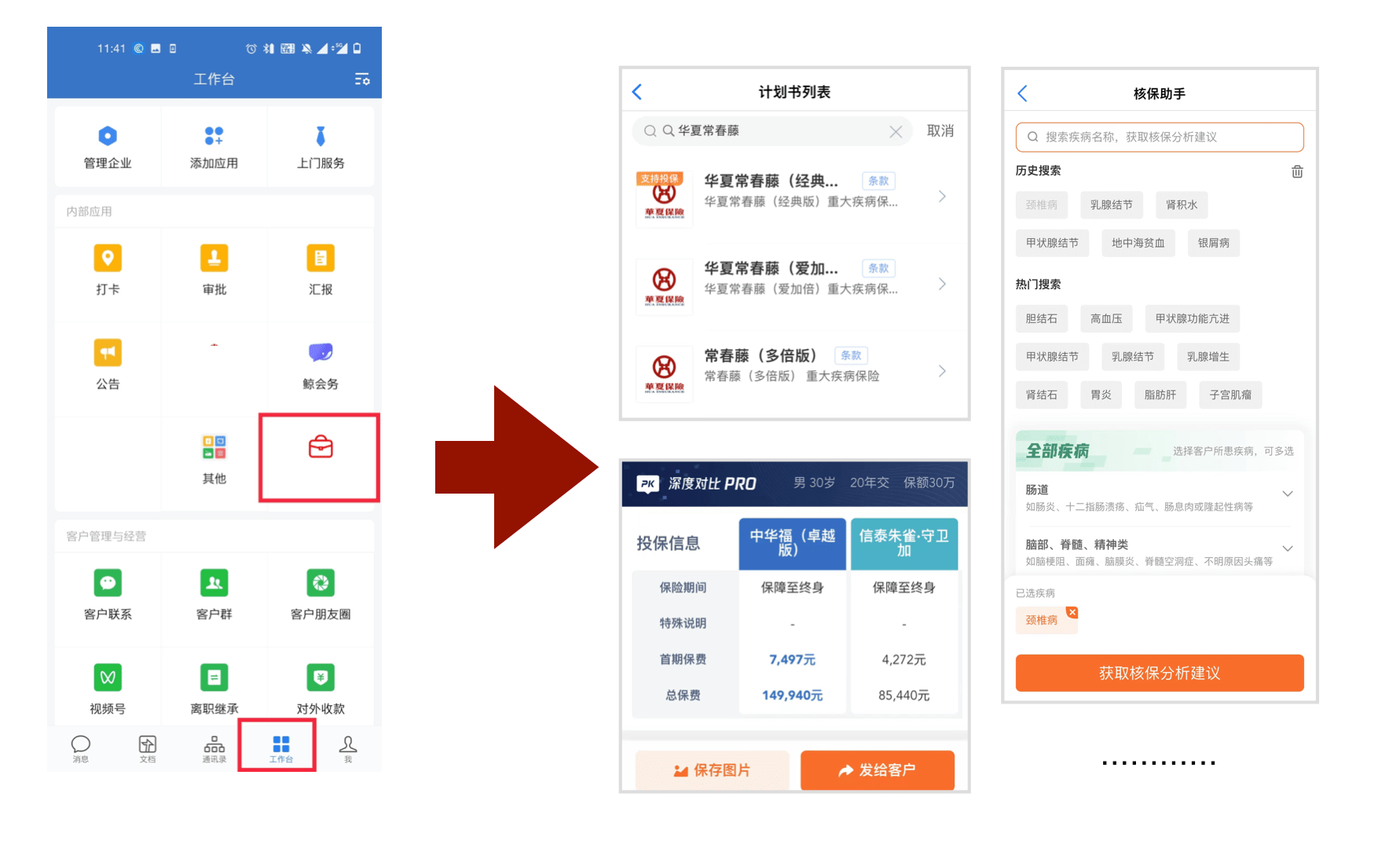
Task: Tap the red briefcase app icon
Action: pos(321,447)
